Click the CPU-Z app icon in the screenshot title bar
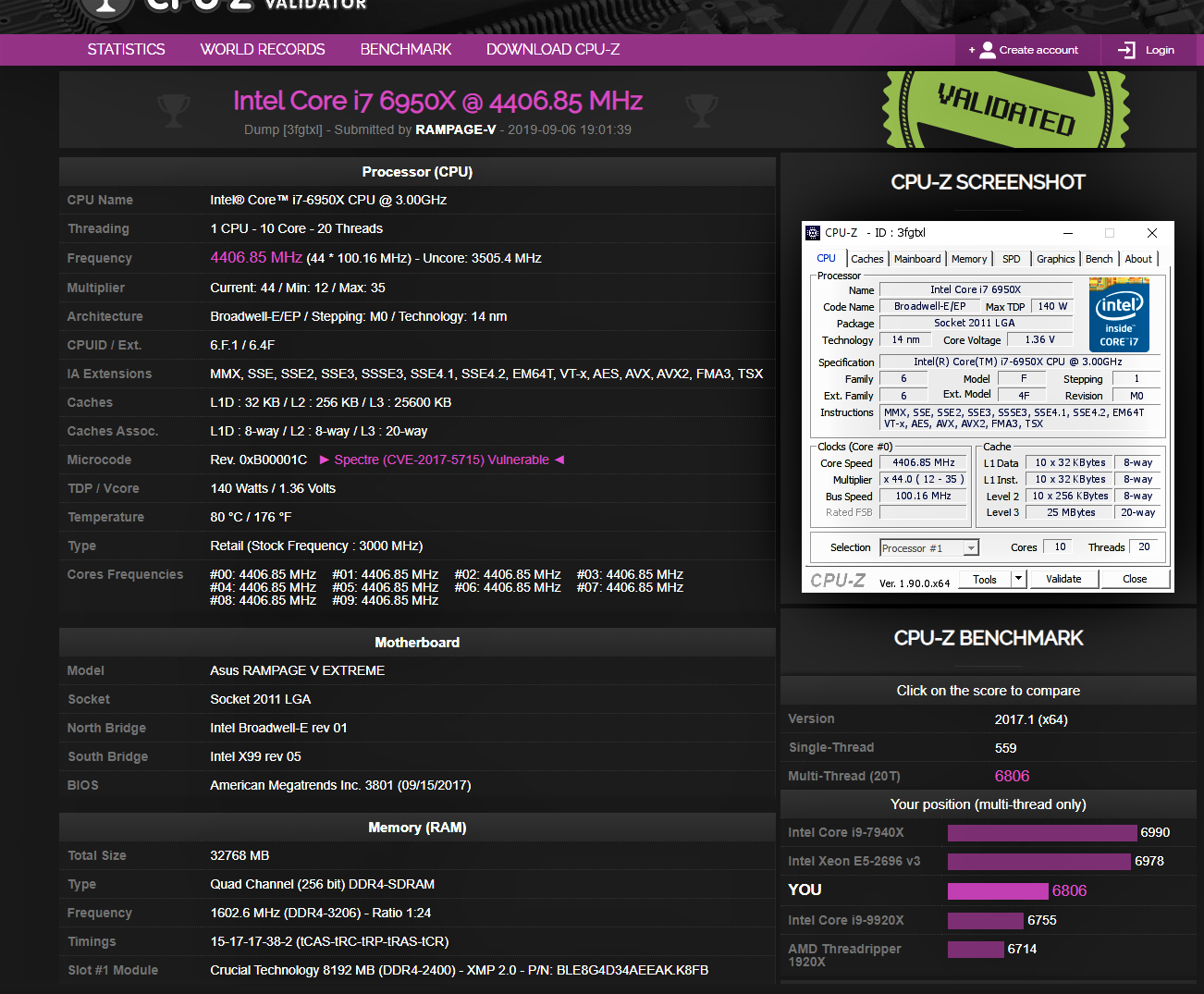Viewport: 1204px width, 994px height. 813,233
